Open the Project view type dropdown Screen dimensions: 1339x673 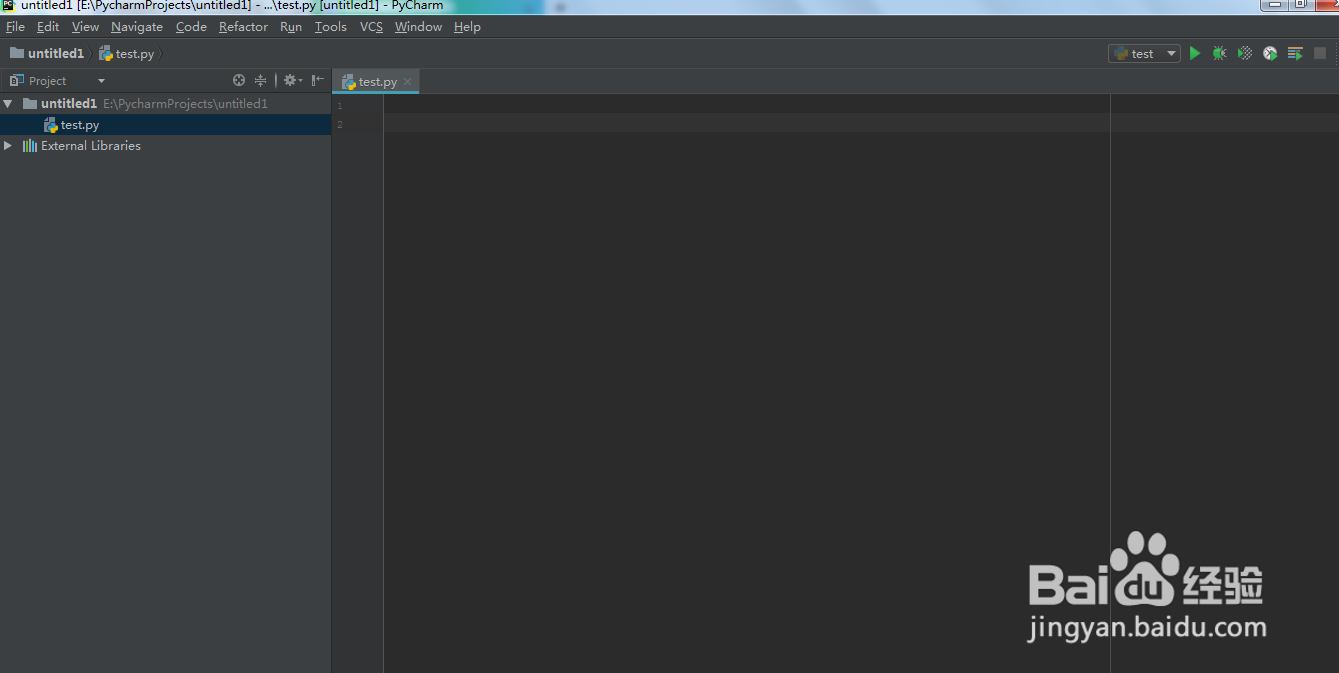pos(101,81)
